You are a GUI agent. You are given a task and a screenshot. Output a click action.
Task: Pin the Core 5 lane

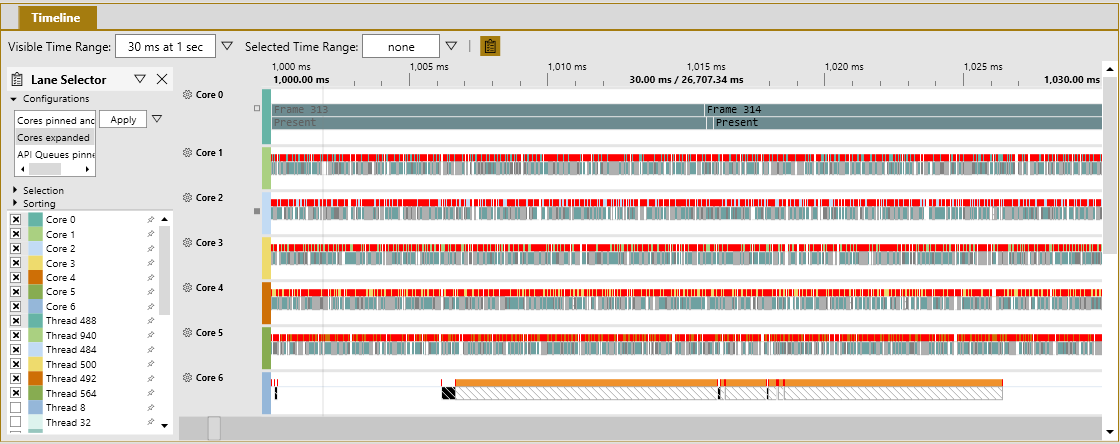point(150,292)
